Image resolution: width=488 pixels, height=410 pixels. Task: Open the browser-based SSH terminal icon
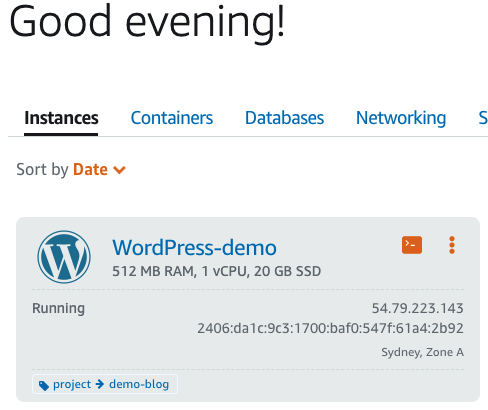[x=412, y=245]
